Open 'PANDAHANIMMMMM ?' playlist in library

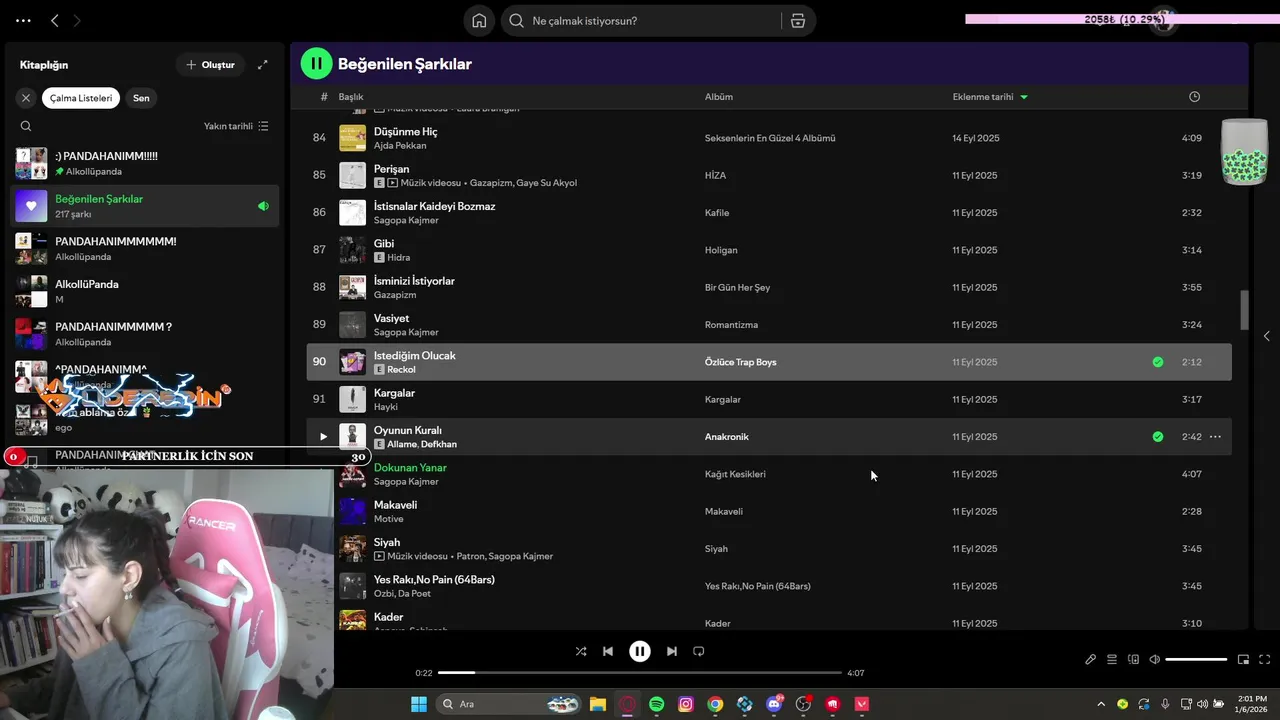[x=145, y=333]
